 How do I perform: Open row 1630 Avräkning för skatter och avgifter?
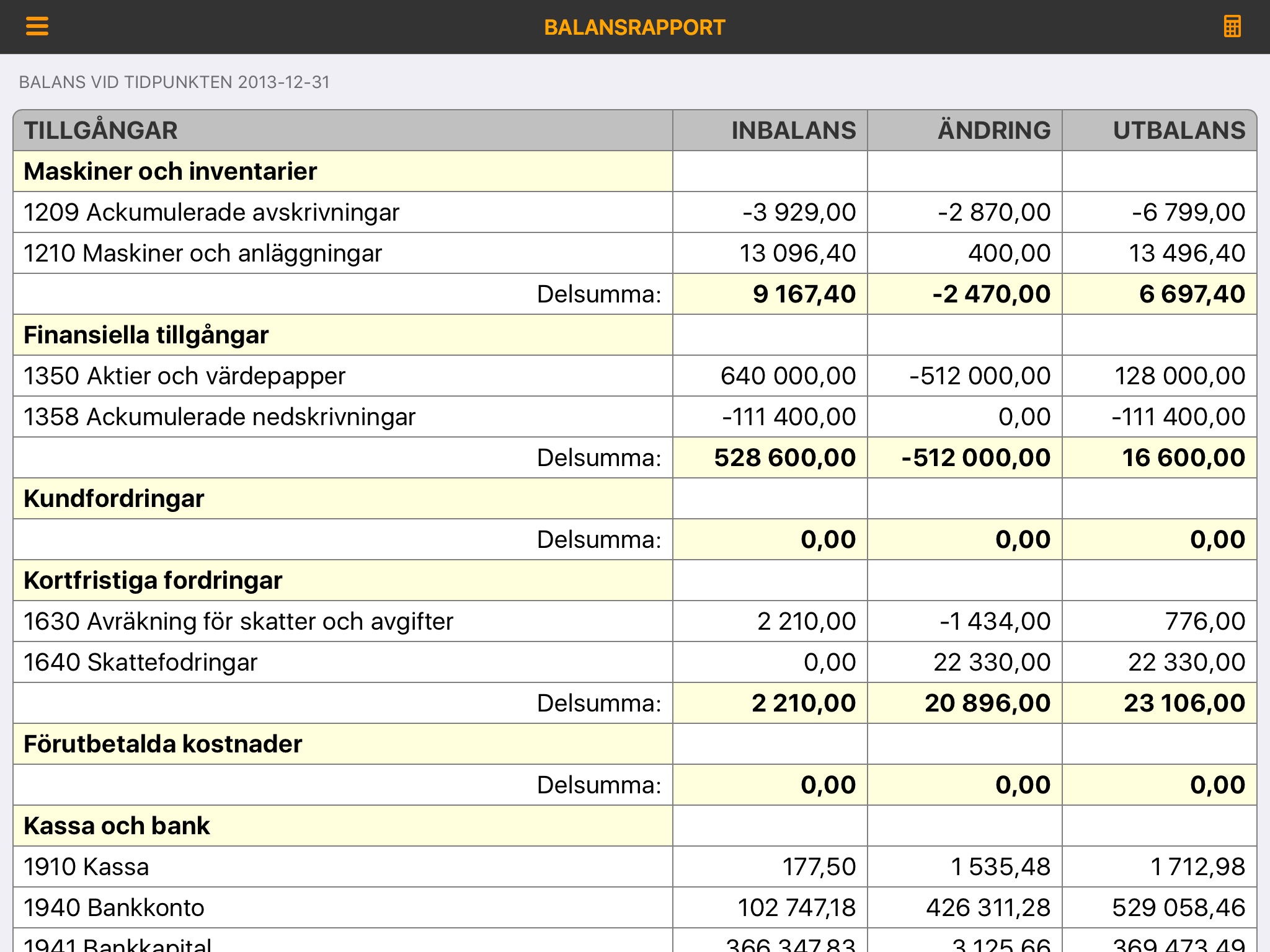[635, 621]
